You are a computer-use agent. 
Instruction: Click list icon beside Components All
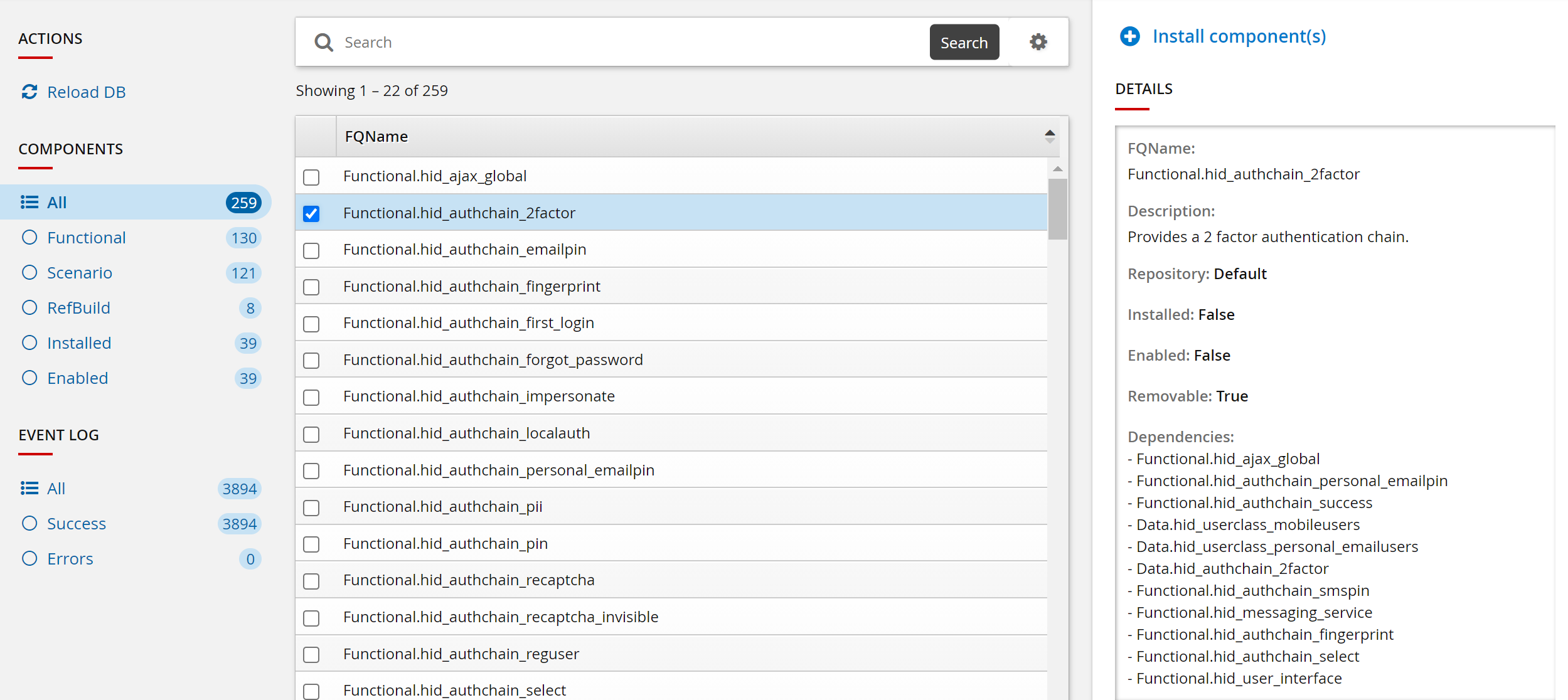(29, 203)
